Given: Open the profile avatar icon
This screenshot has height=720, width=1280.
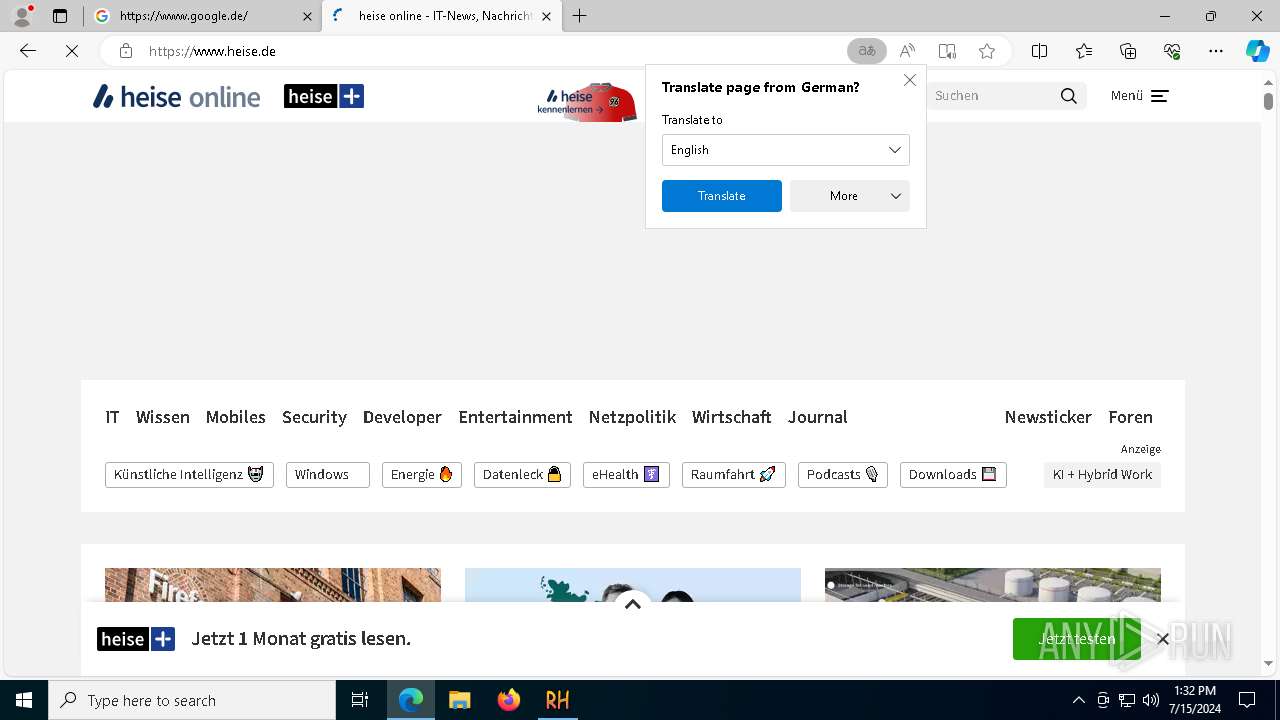Looking at the screenshot, I should point(22,16).
